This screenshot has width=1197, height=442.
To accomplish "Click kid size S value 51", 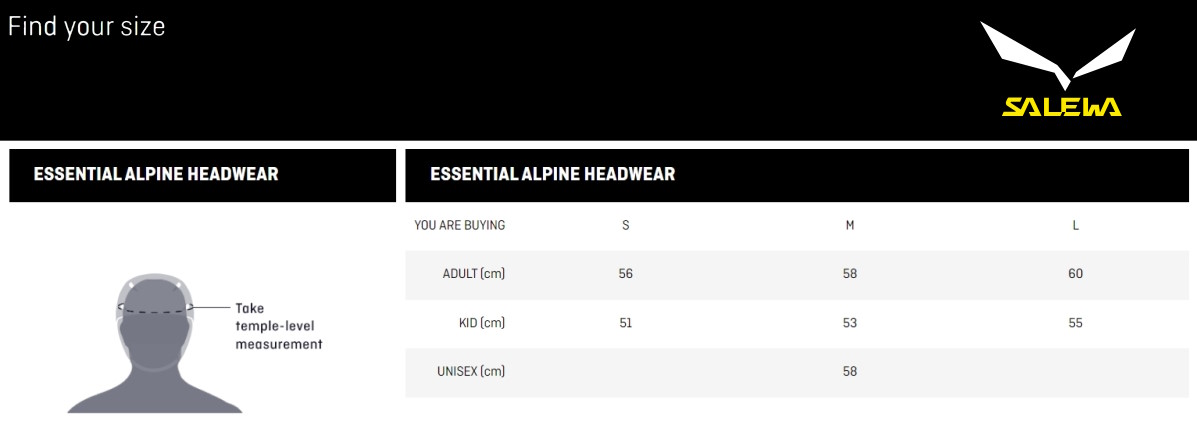I will tap(626, 322).
